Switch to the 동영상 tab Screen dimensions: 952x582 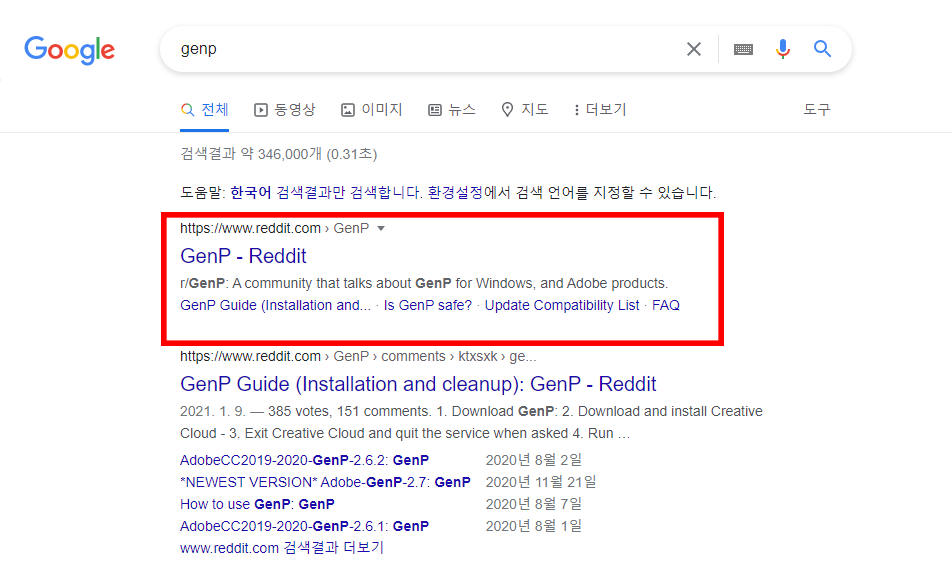[x=285, y=110]
